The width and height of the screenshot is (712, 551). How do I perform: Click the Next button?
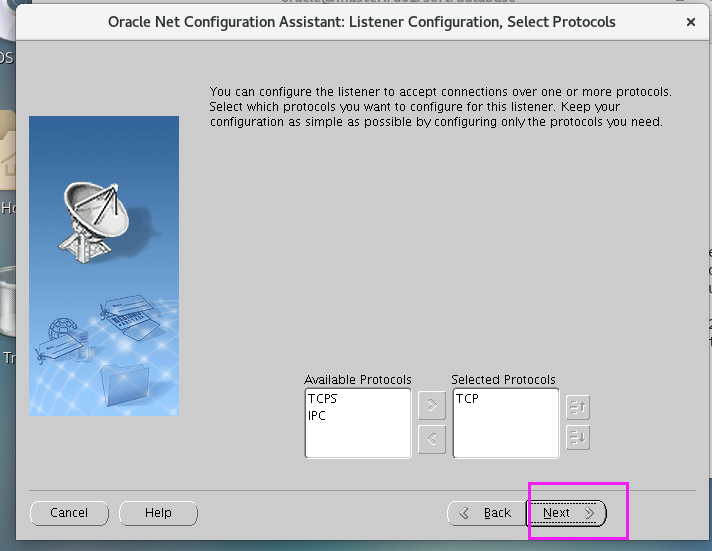(x=567, y=513)
